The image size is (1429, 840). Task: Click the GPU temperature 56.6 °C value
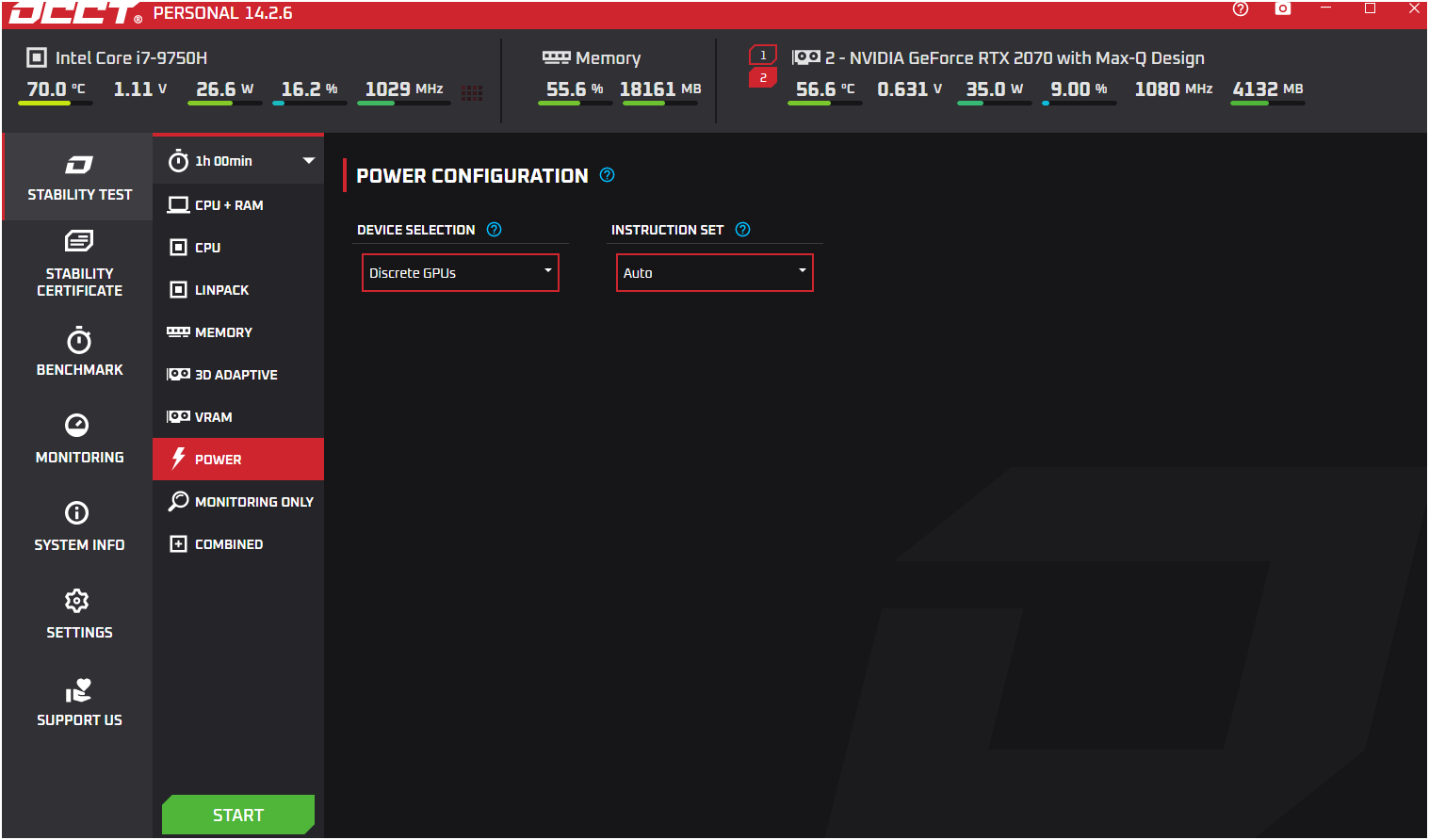[x=825, y=89]
